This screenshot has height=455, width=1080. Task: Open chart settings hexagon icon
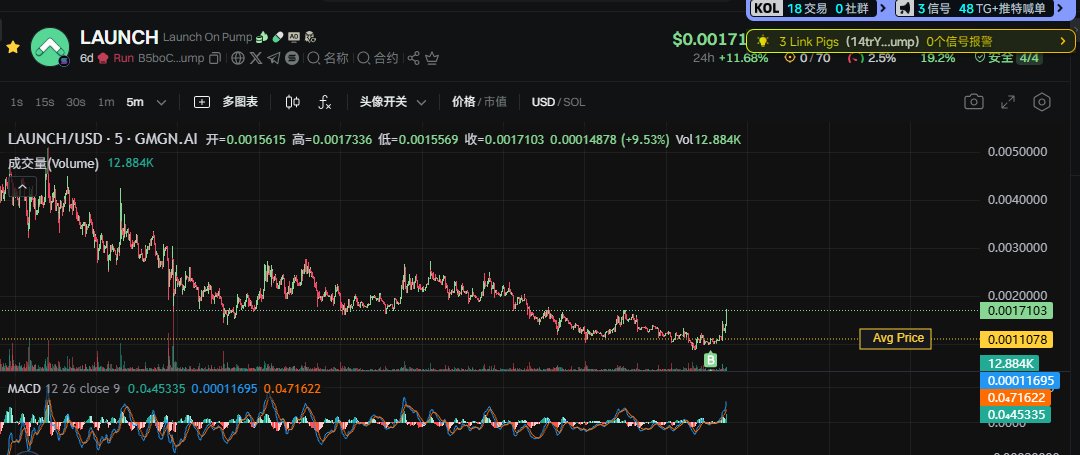[1042, 102]
